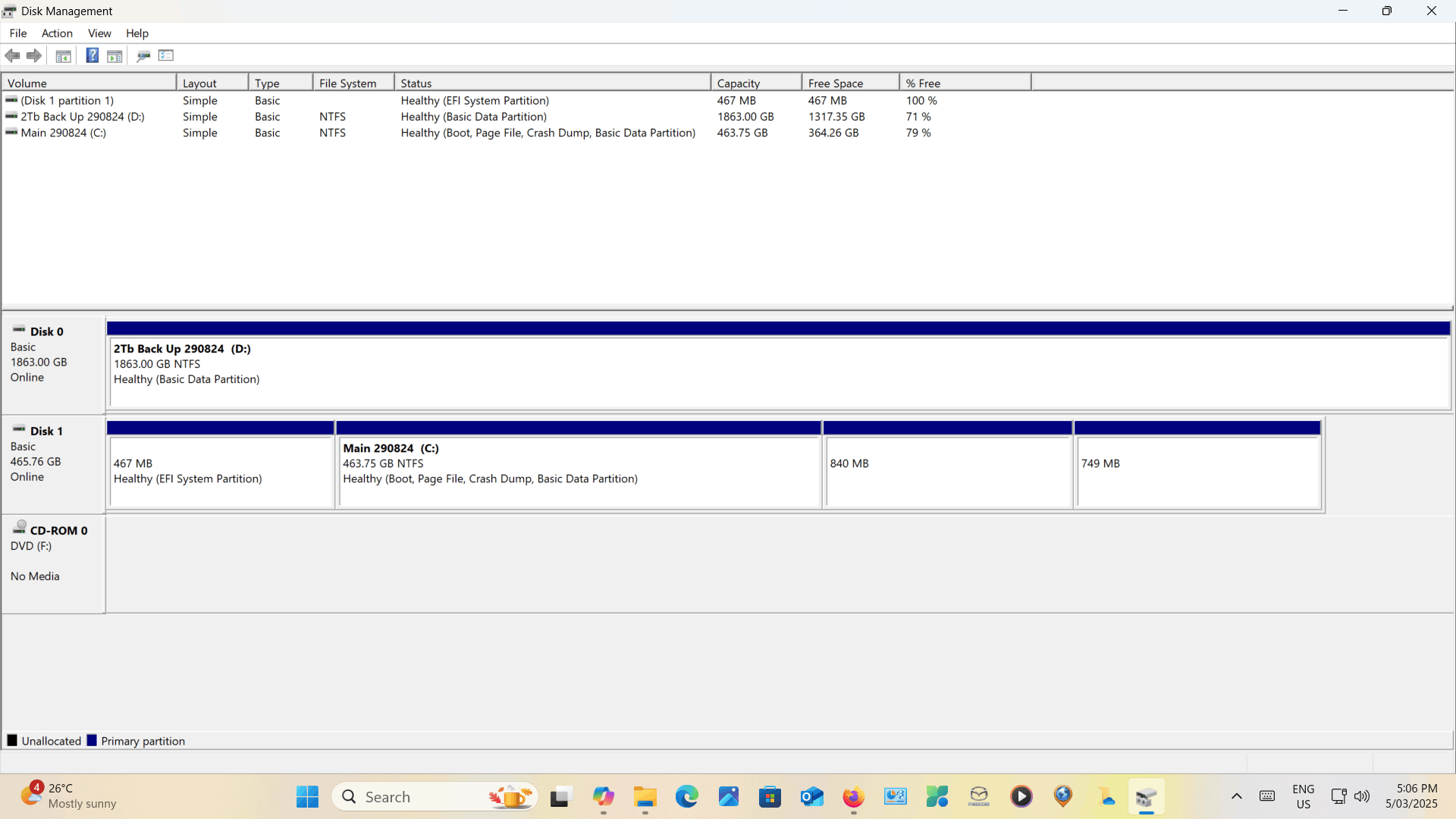Screen dimensions: 1456x819
Task: Select the 467 MB EFI System Partition block
Action: coord(220,470)
